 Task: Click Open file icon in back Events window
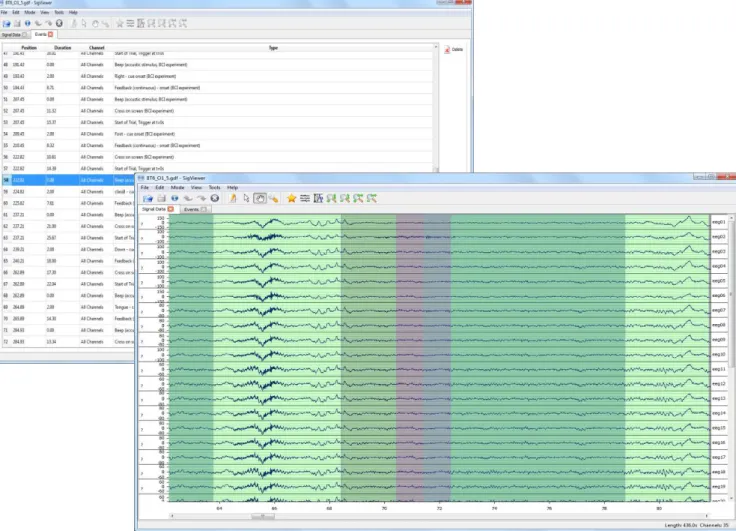[x=6, y=23]
